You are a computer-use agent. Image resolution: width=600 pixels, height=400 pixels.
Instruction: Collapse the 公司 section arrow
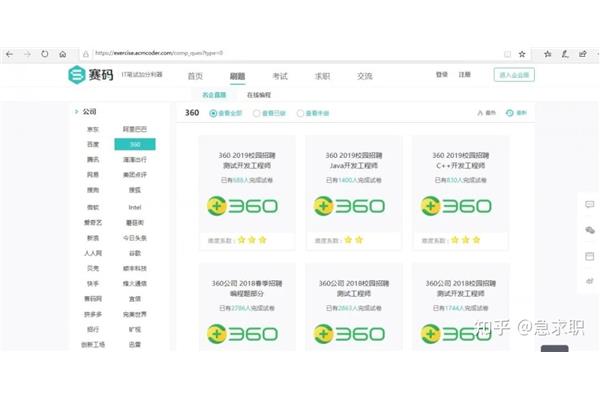pos(76,112)
